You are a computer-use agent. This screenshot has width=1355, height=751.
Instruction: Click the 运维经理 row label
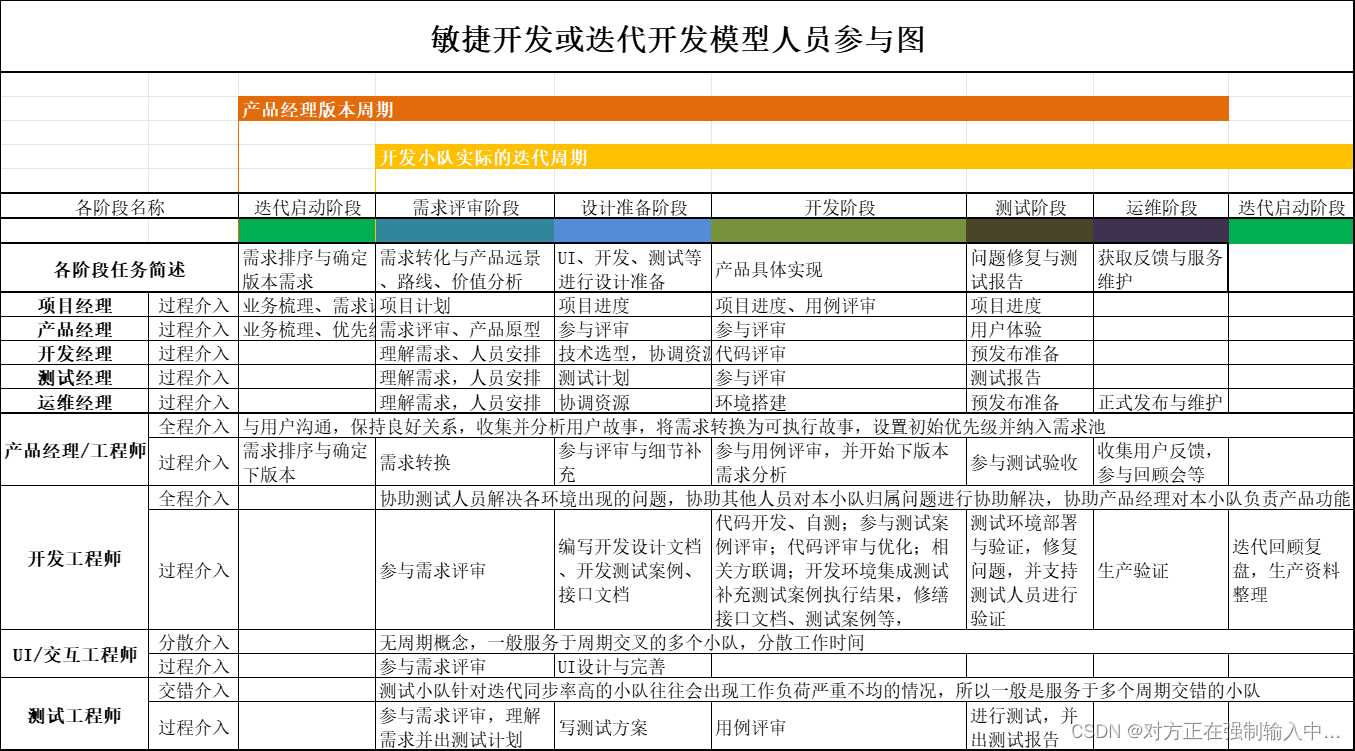tap(75, 402)
